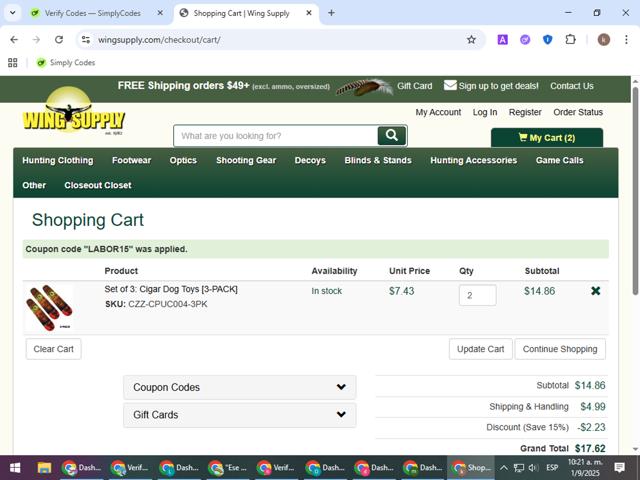Screen dimensions: 640x480
Task: Click the page vertical scrollbar
Action: (x=635, y=190)
